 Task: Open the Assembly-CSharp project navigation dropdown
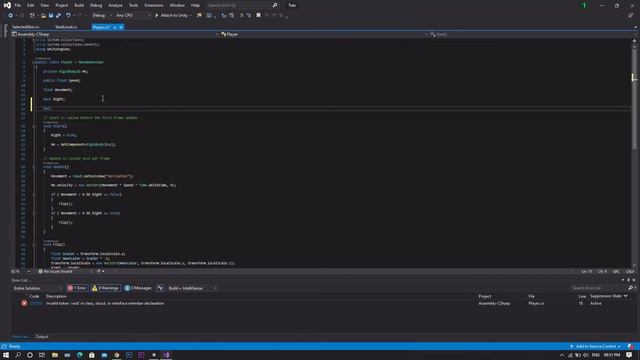(x=115, y=34)
